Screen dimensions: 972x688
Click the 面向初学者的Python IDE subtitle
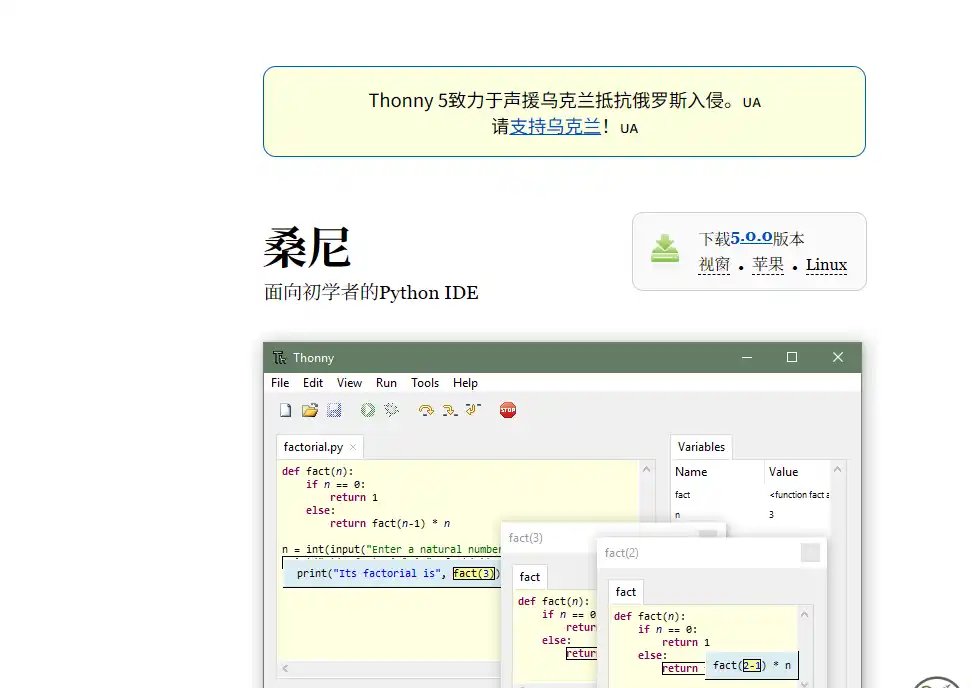tap(371, 293)
